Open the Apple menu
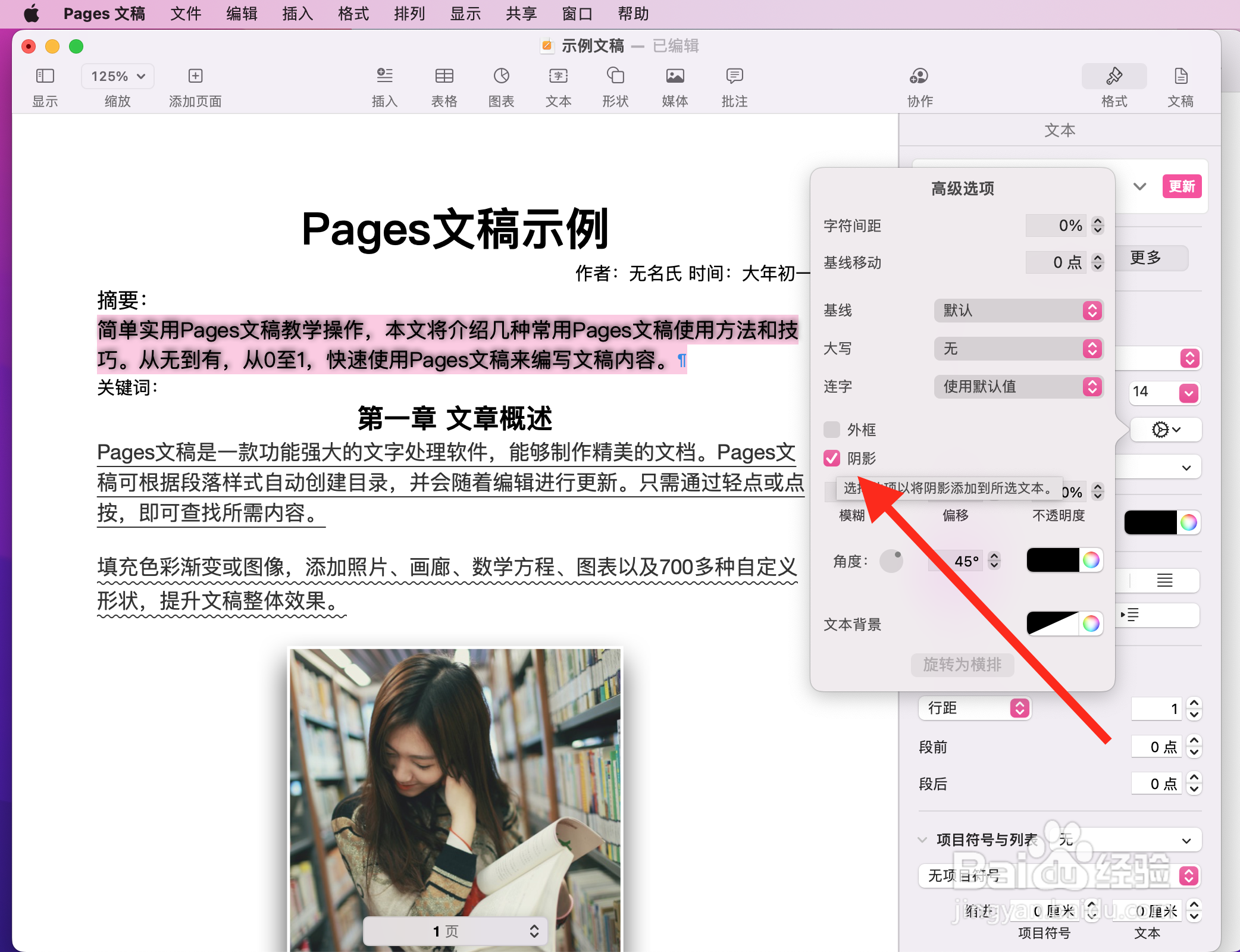This screenshot has width=1240, height=952. (31, 13)
